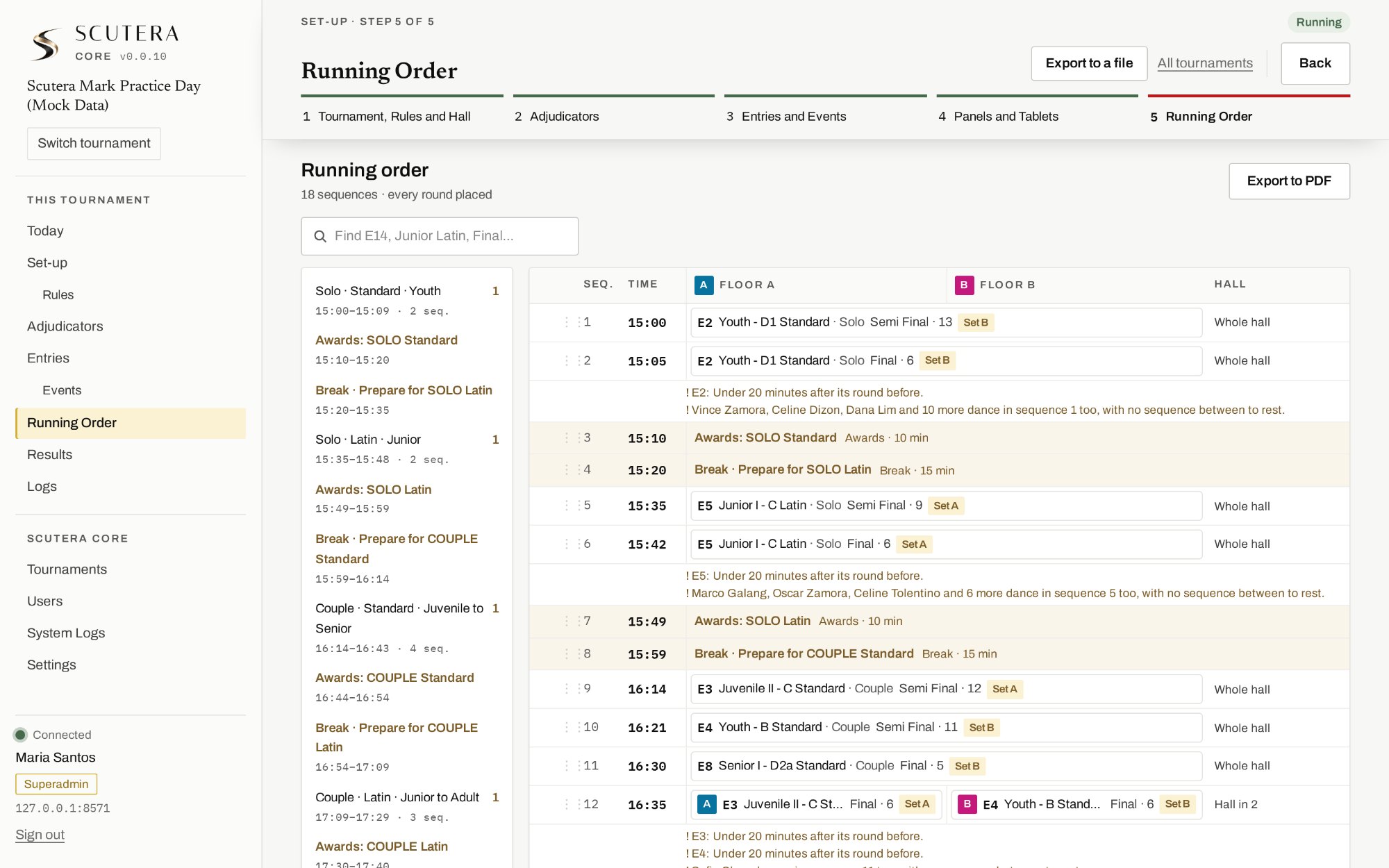Click the A badge in sequence 12
Screen dimensions: 1389x868
click(x=706, y=804)
